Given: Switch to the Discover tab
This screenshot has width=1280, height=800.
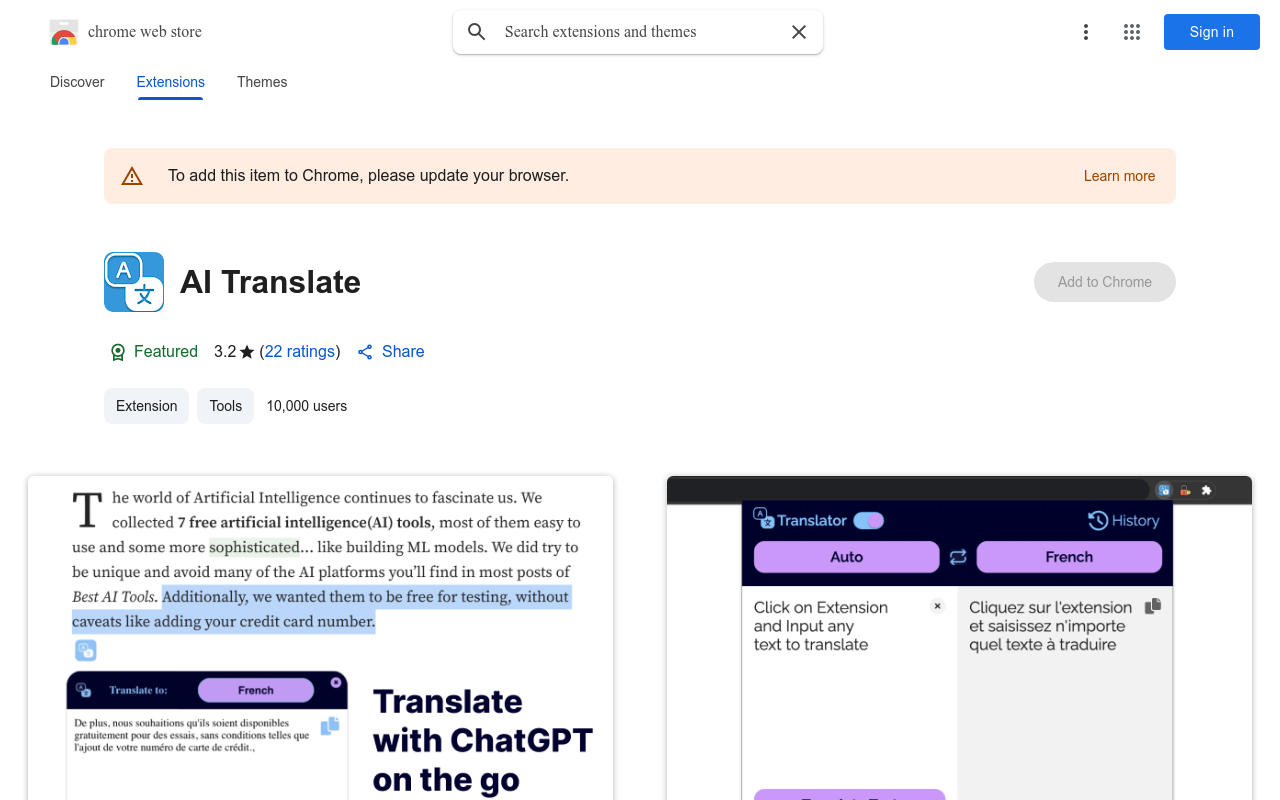Looking at the screenshot, I should (77, 82).
